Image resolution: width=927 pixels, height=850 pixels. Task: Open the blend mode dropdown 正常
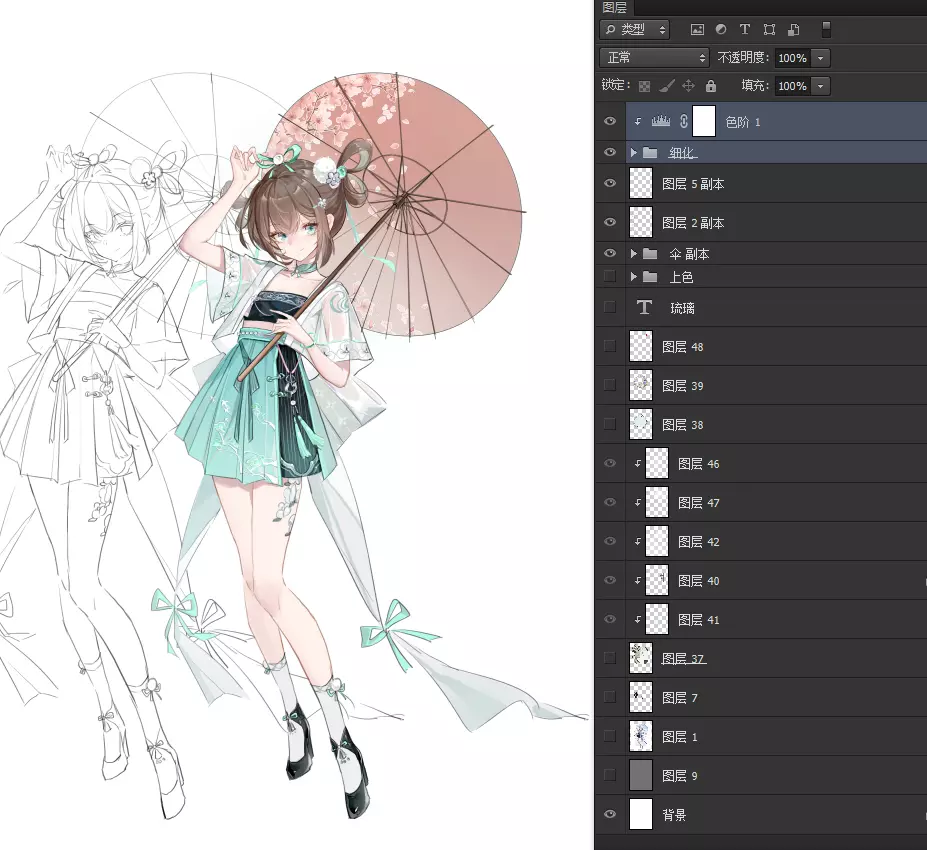coord(654,58)
